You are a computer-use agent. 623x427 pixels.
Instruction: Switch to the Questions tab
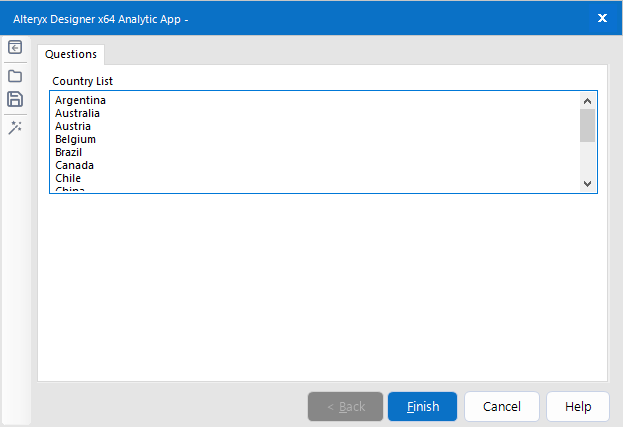tap(71, 54)
